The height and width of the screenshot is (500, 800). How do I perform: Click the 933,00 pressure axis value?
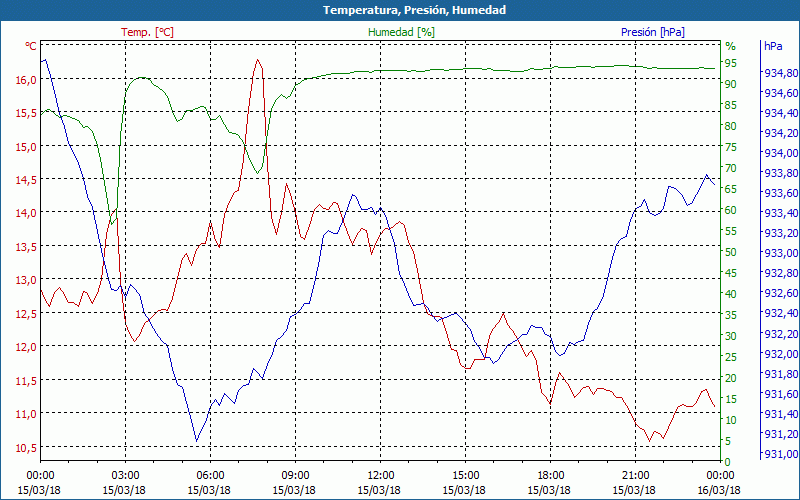pos(781,254)
